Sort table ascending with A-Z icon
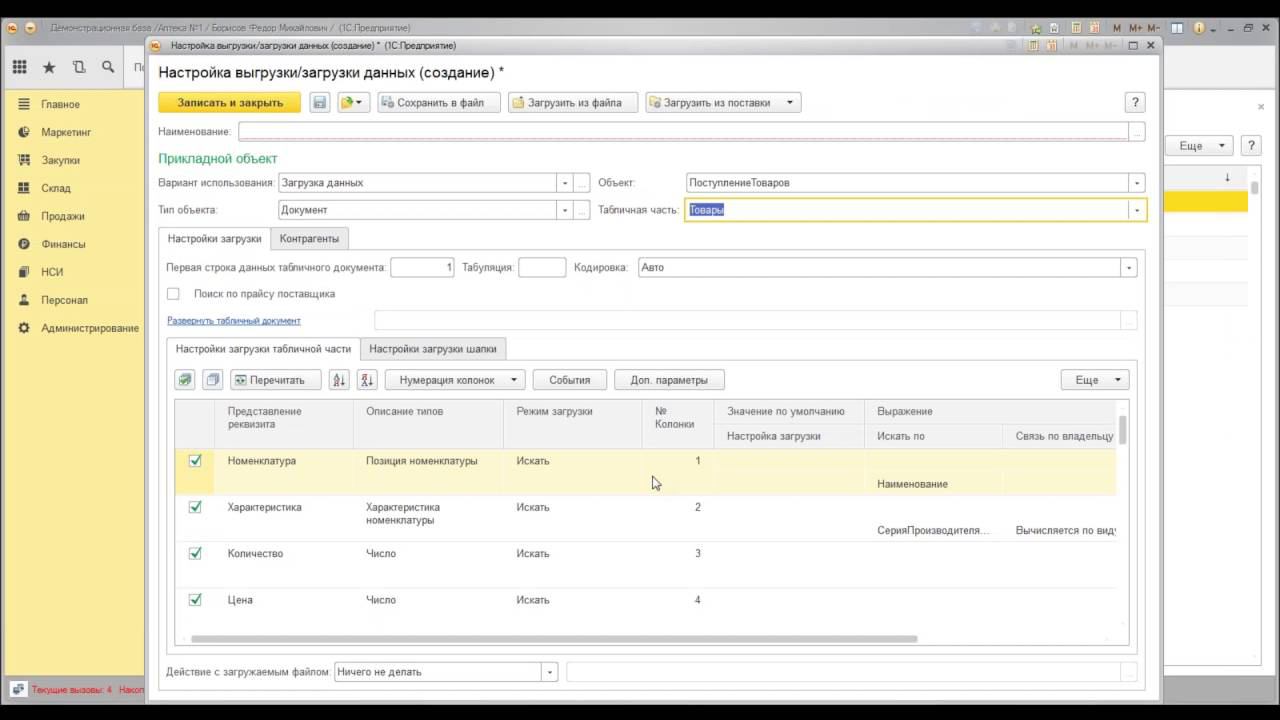The height and width of the screenshot is (720, 1280). point(339,380)
